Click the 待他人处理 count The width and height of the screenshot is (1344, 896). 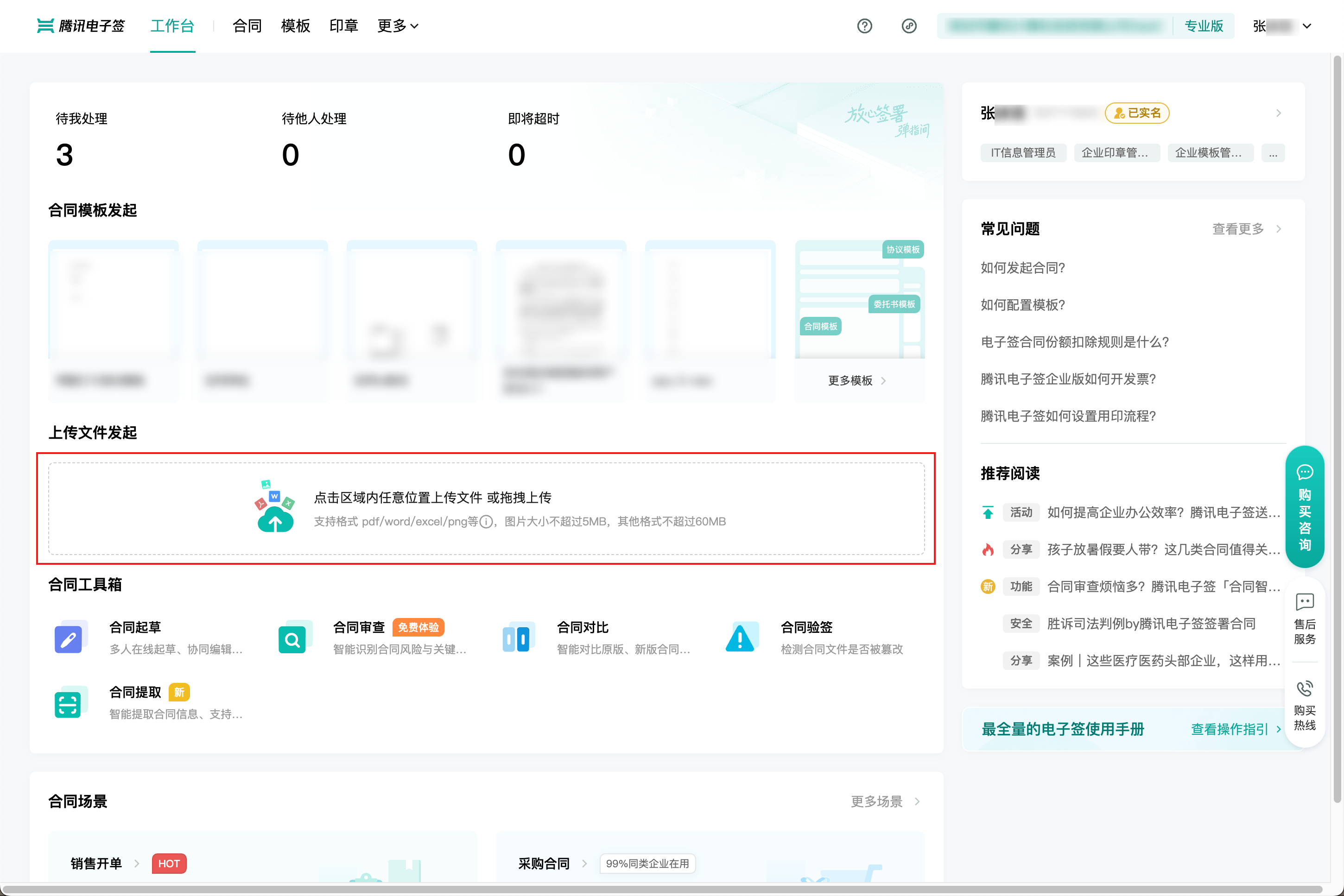291,155
